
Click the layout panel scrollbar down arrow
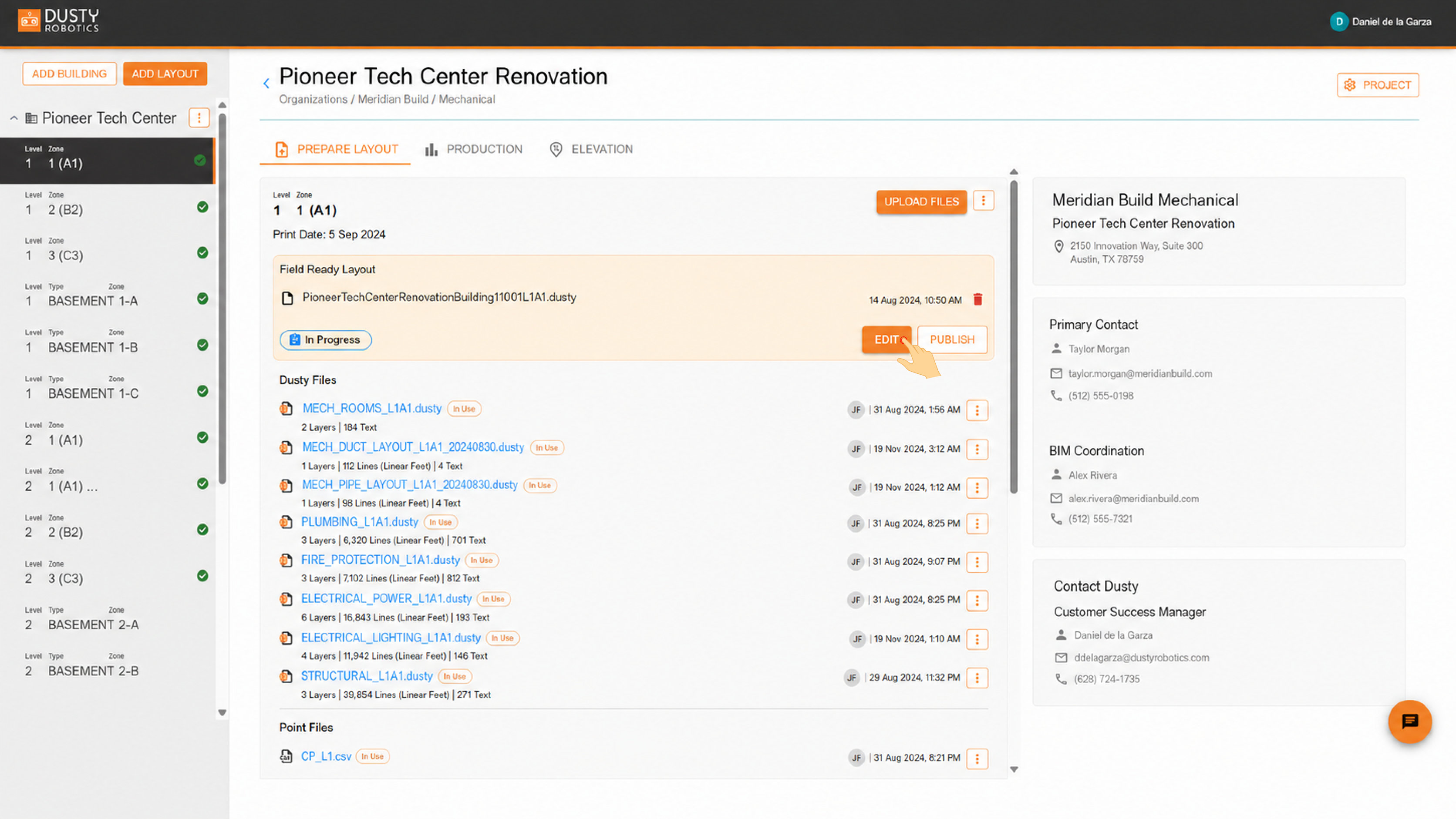1014,769
